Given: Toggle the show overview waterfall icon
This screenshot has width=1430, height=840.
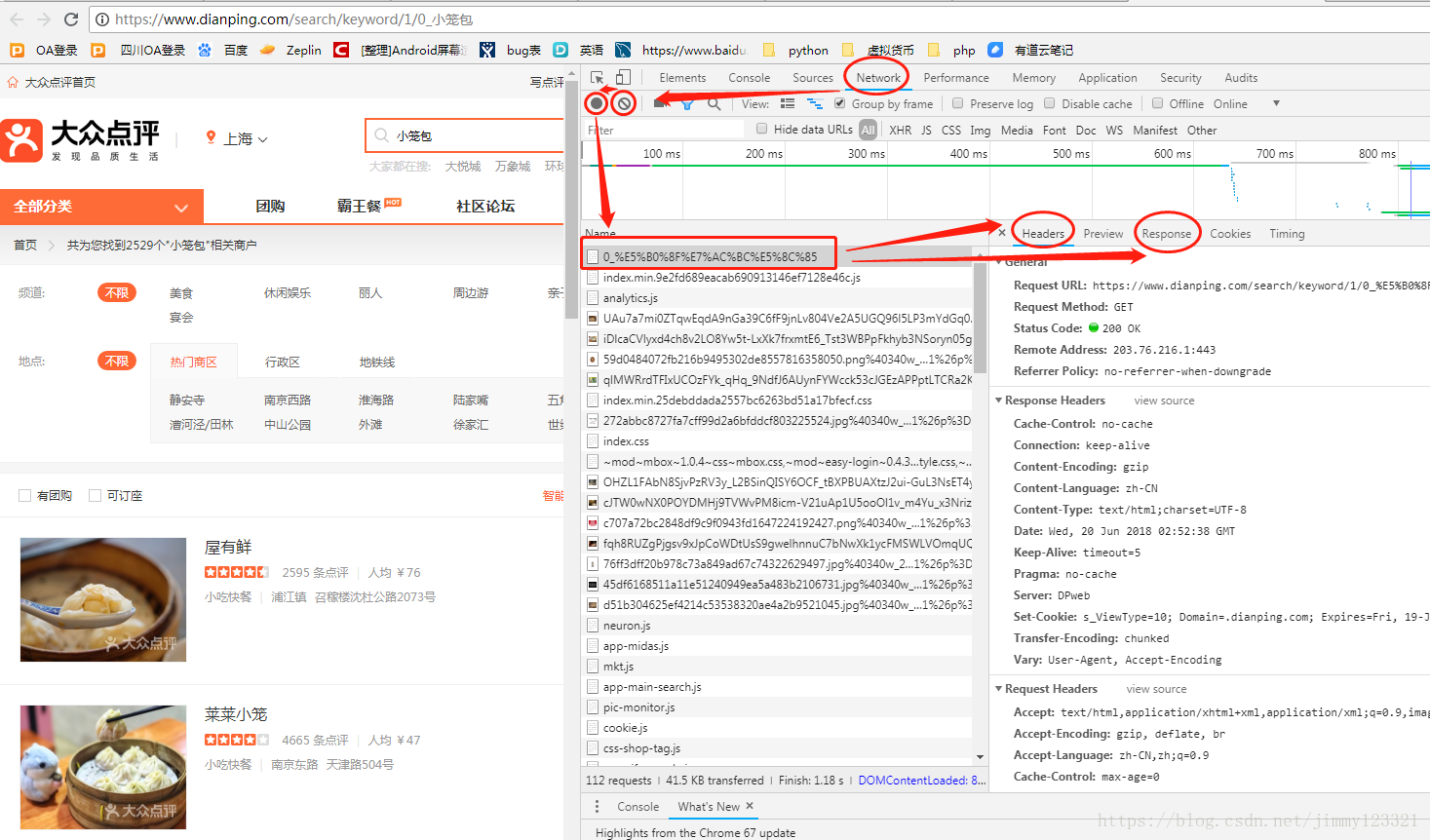Looking at the screenshot, I should pos(815,103).
